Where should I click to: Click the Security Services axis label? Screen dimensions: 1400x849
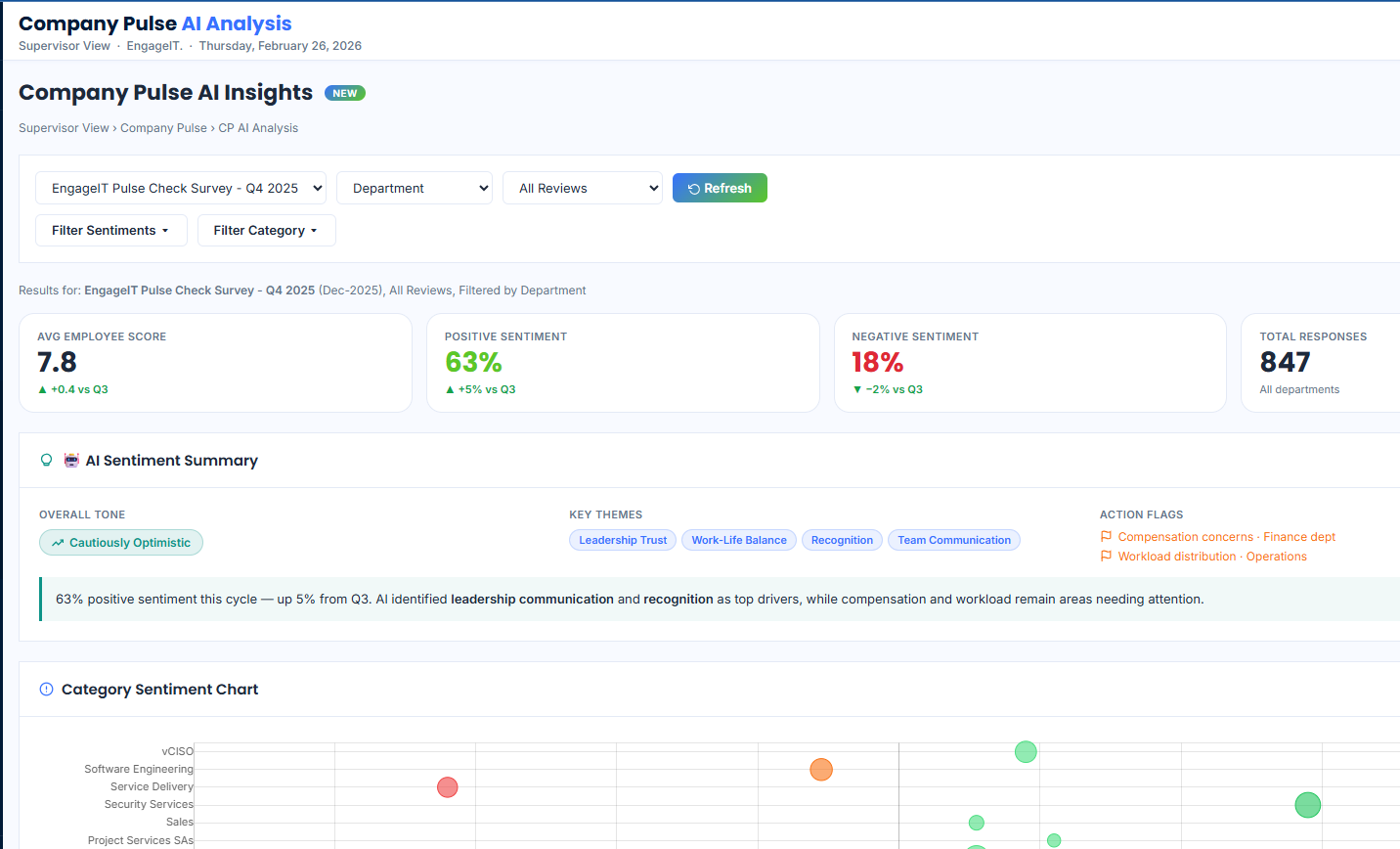149,804
